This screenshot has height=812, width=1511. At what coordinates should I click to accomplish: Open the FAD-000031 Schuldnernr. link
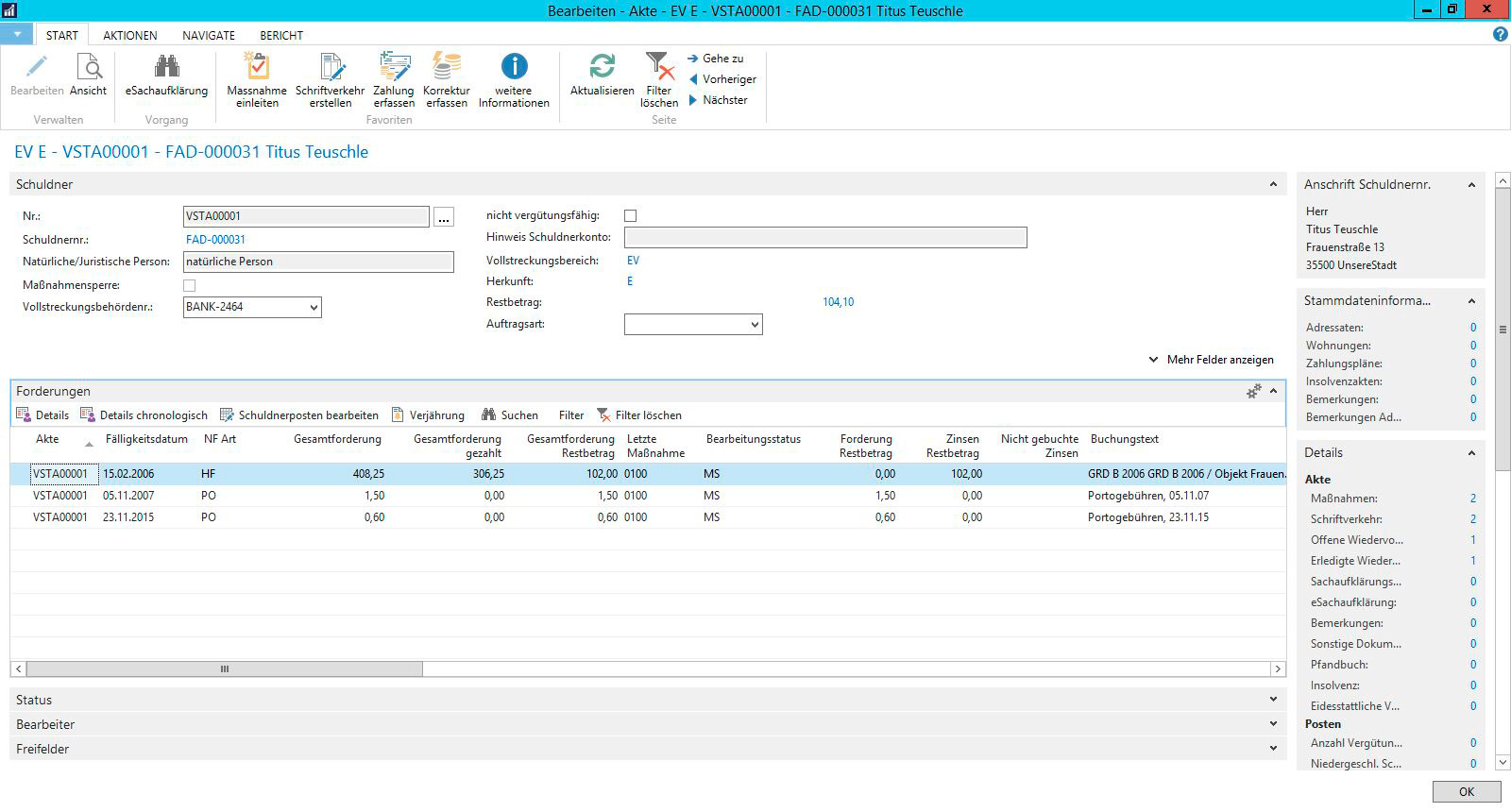[x=215, y=240]
